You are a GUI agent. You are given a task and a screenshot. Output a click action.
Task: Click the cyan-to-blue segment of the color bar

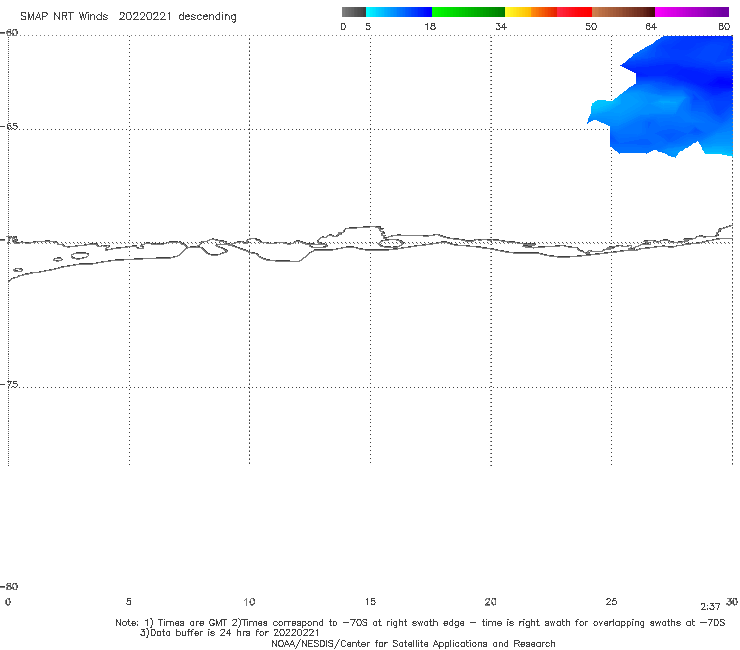click(399, 12)
